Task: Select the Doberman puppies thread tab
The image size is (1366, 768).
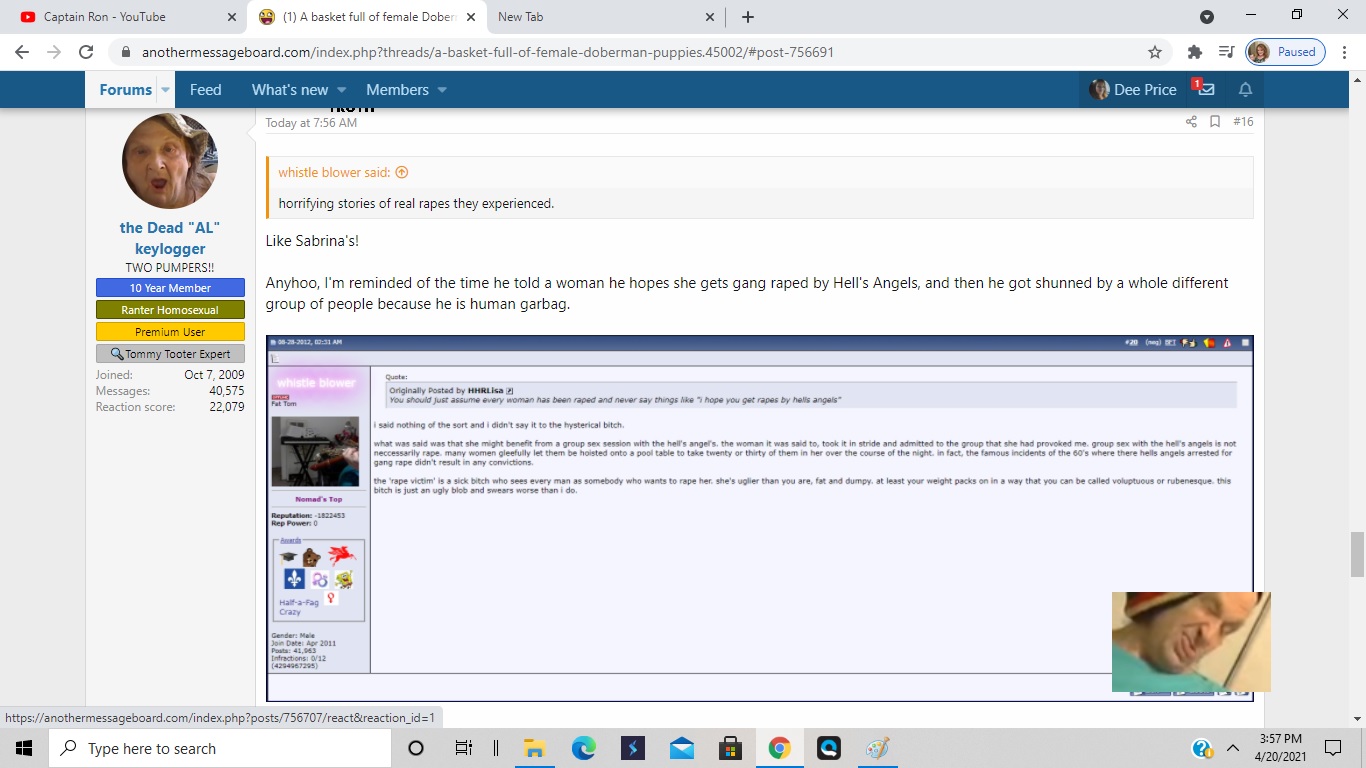Action: pyautogui.click(x=366, y=17)
